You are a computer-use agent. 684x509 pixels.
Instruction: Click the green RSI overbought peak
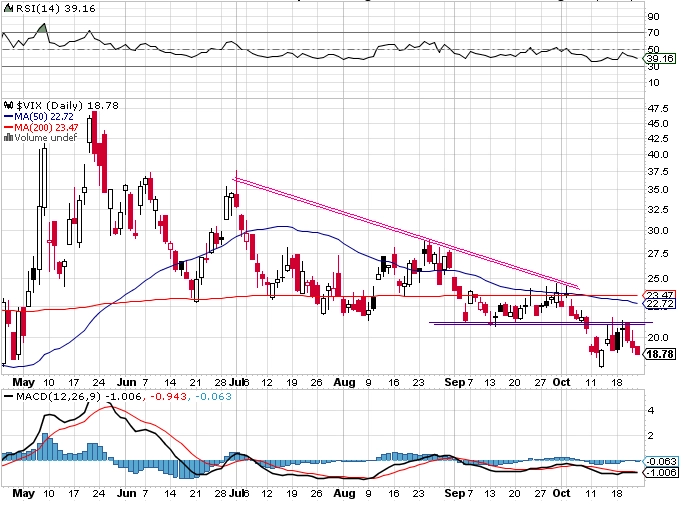42,27
